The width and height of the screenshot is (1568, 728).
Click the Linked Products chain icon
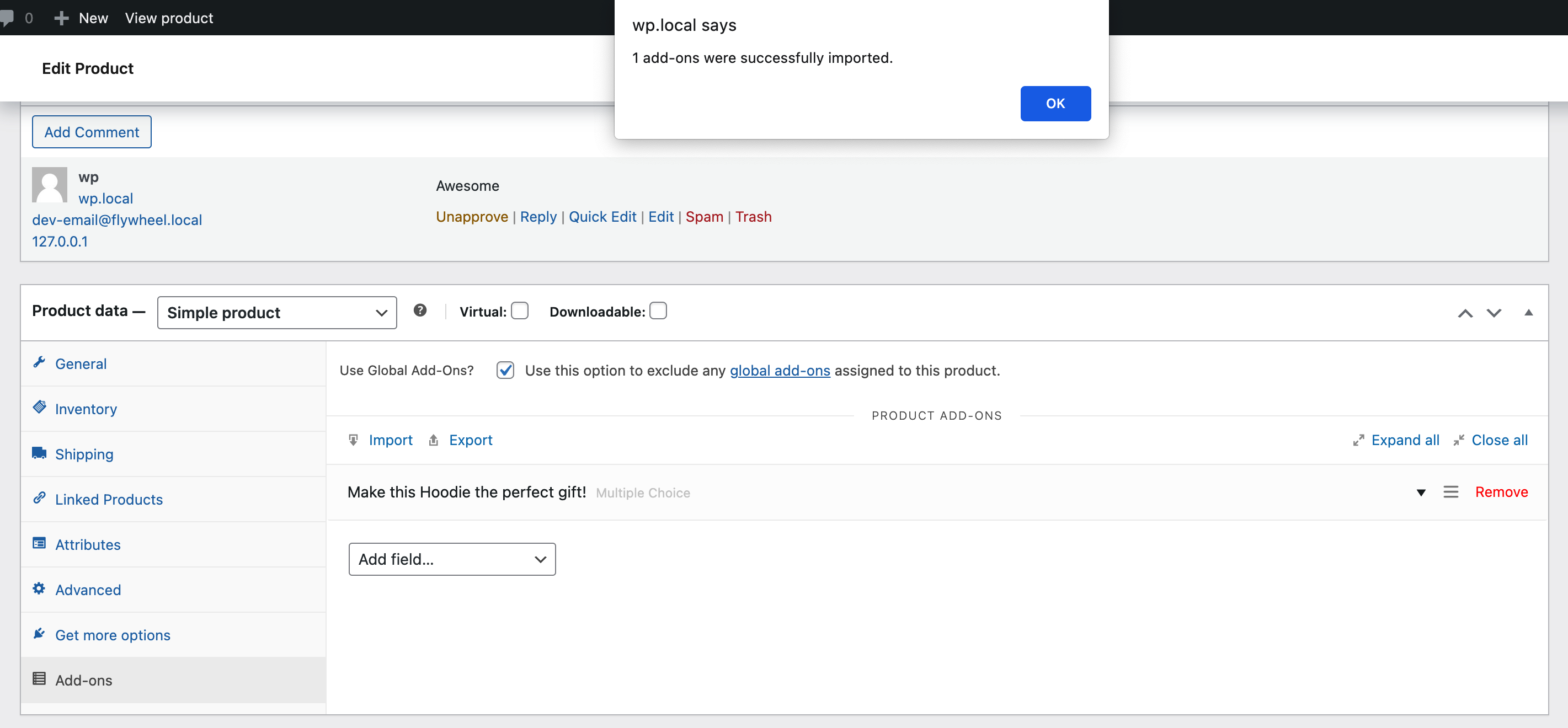(40, 498)
